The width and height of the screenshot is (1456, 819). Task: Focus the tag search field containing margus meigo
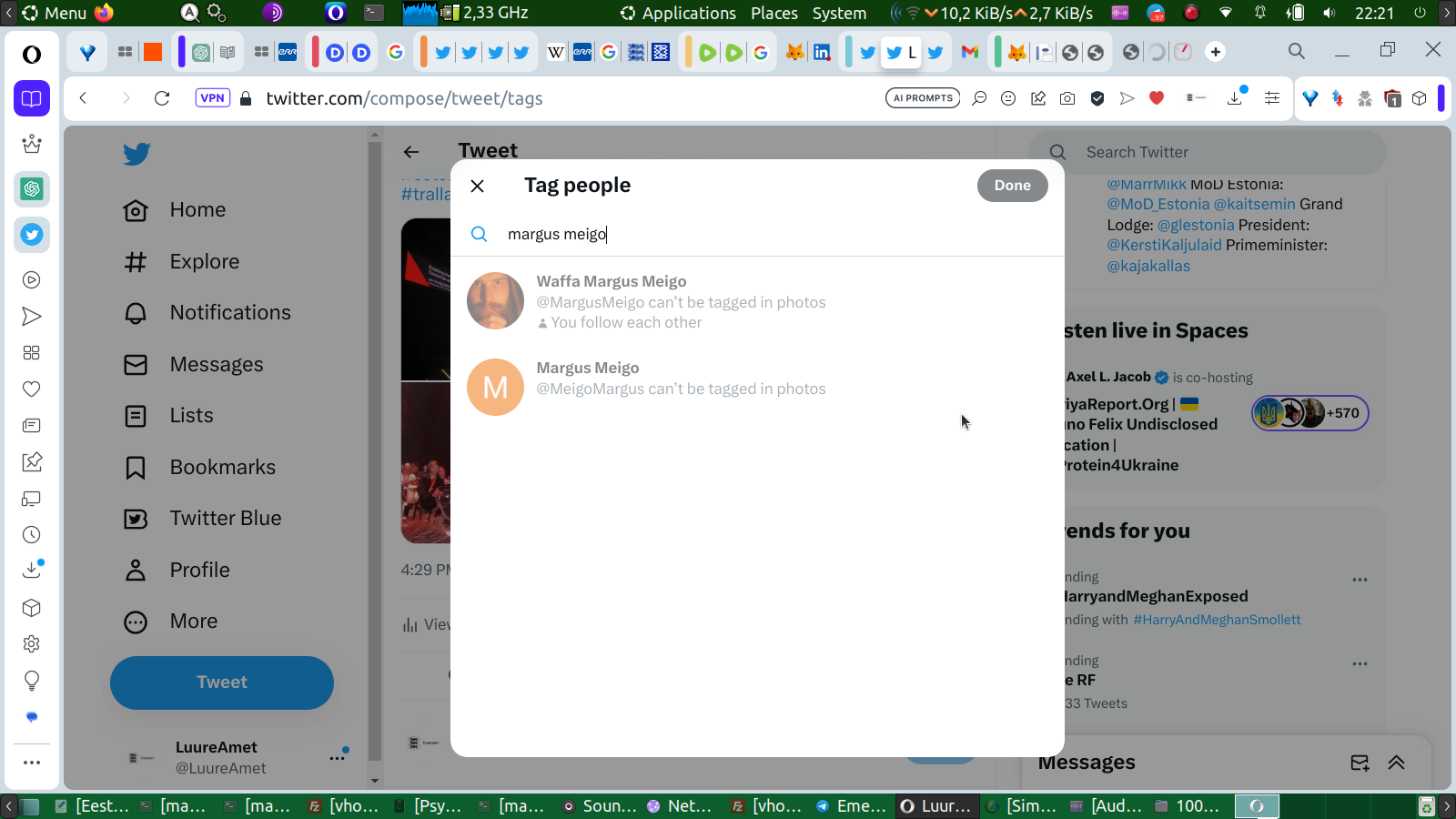[x=757, y=235]
